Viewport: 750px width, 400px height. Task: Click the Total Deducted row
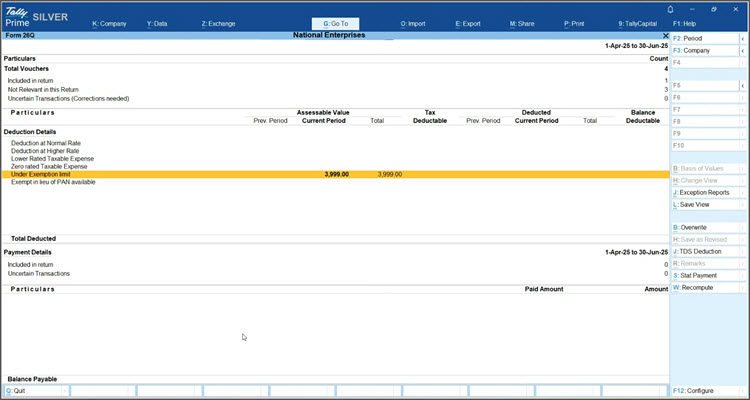pos(335,238)
